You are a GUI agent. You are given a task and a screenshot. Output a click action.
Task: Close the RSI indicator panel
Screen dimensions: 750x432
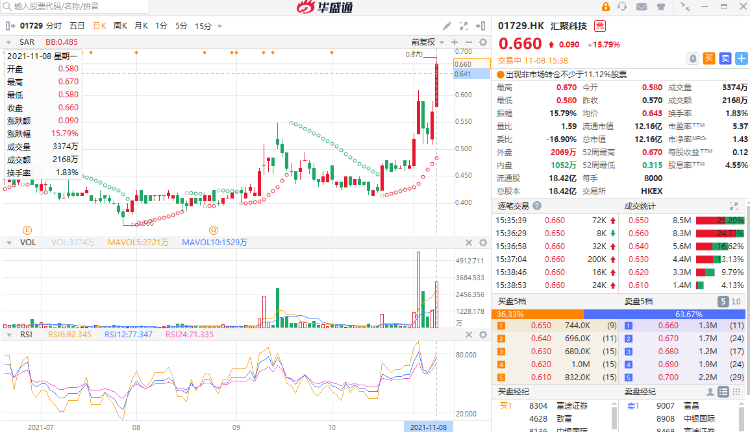pyautogui.click(x=469, y=334)
